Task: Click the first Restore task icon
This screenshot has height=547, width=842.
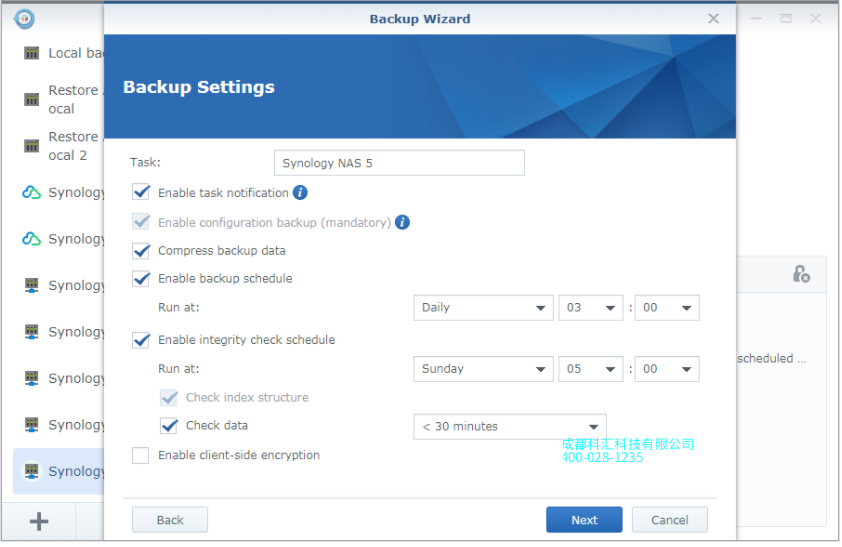Action: [32, 99]
